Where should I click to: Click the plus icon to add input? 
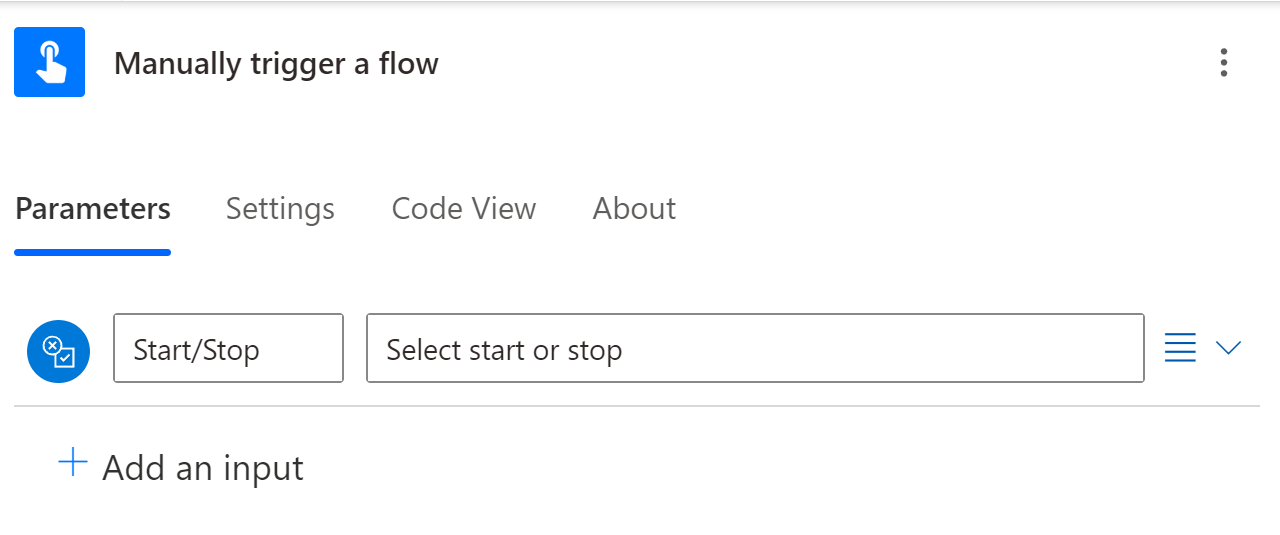point(73,463)
